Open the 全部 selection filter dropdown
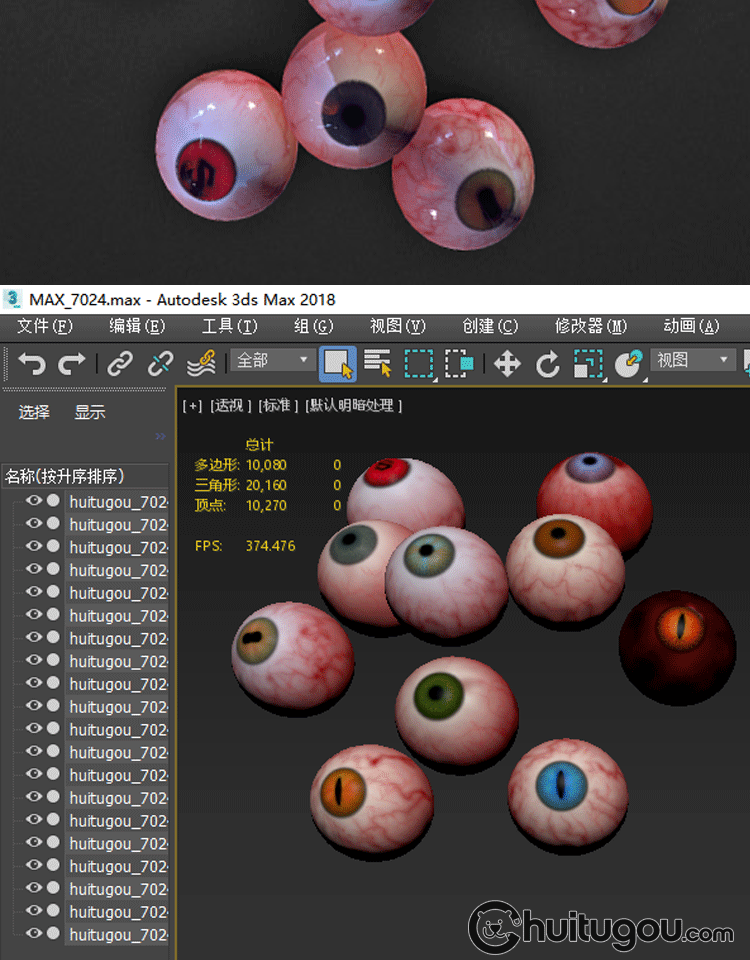750x960 pixels. [x=273, y=360]
